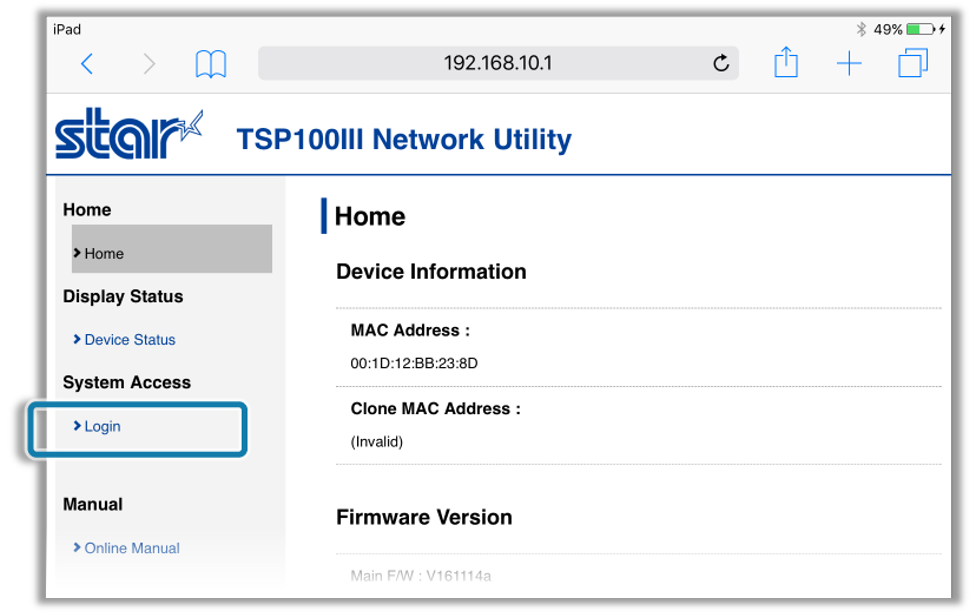
Task: Open the Online Manual link
Action: click(132, 548)
